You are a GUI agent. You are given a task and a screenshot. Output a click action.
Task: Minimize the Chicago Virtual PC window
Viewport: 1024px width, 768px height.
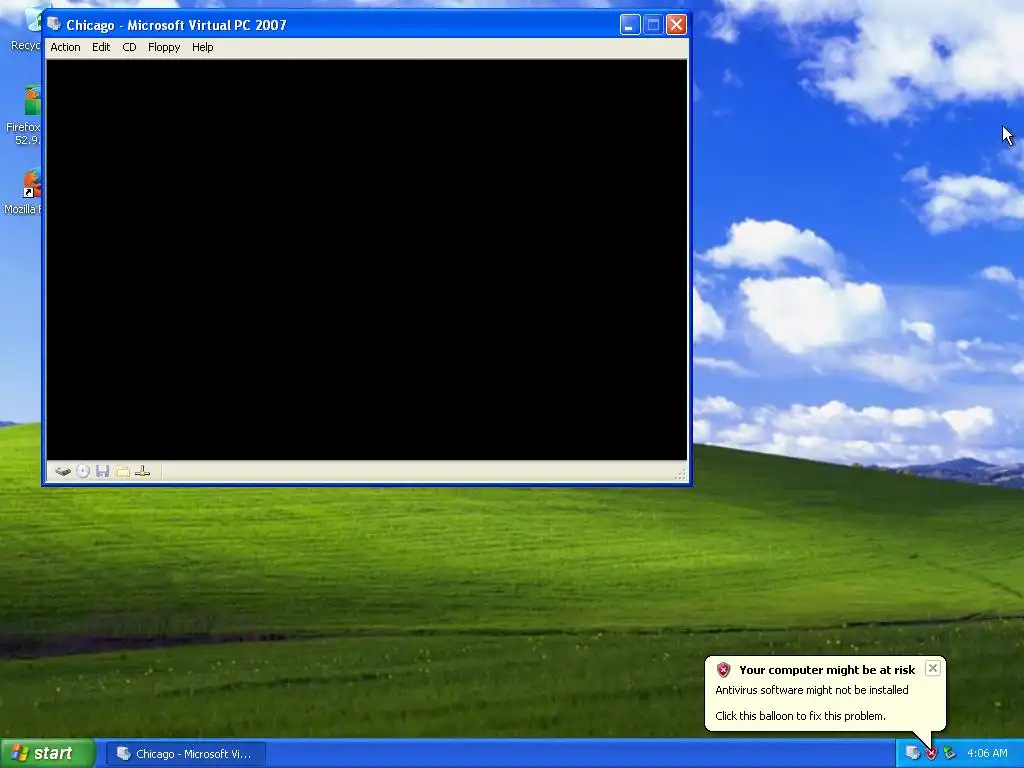(630, 25)
